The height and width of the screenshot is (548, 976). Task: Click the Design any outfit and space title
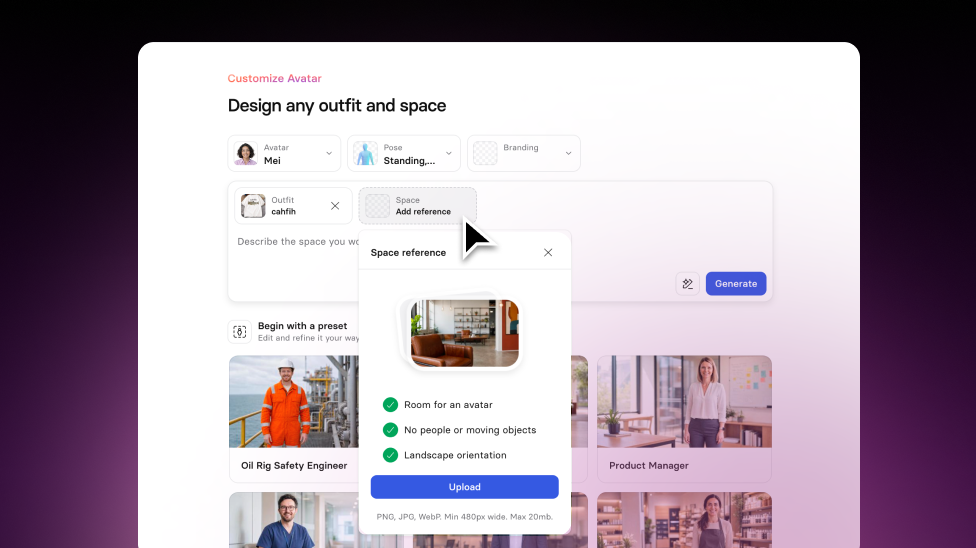tap(337, 105)
